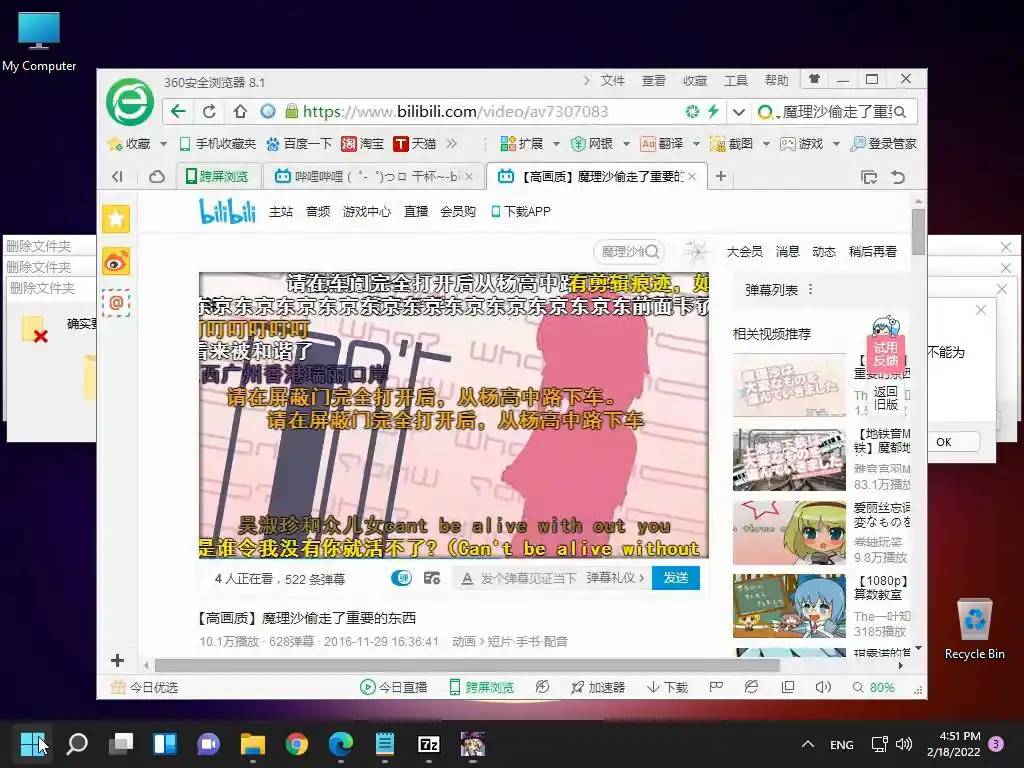
Task: Click the Bilibili logo
Action: tap(227, 212)
